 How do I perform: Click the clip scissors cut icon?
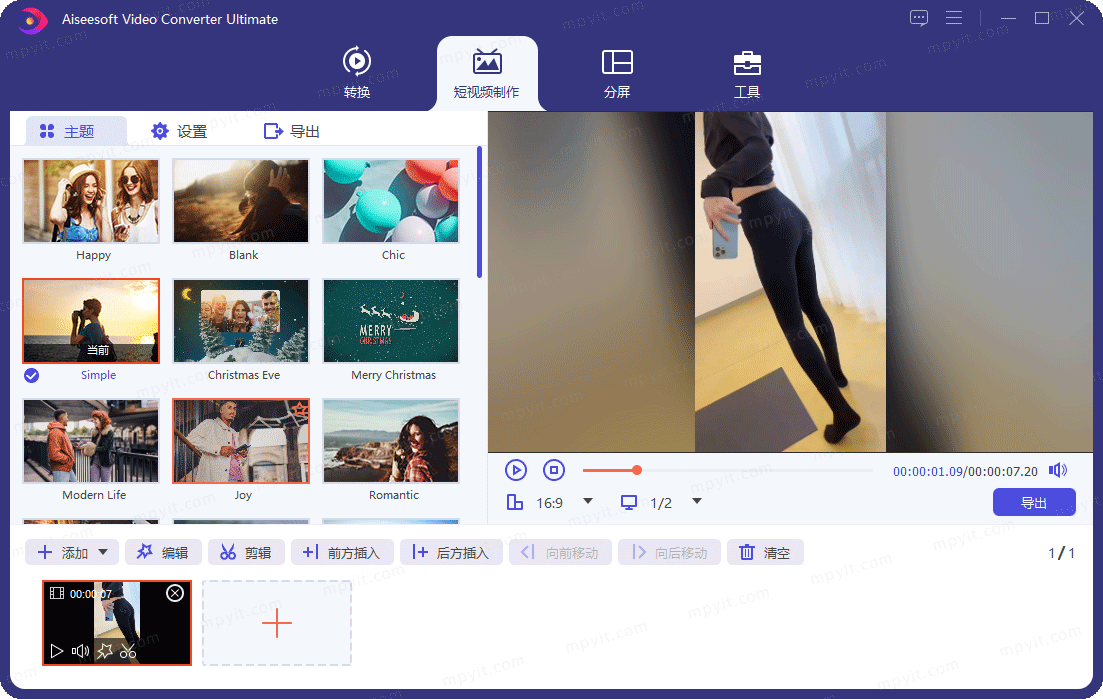pyautogui.click(x=128, y=651)
